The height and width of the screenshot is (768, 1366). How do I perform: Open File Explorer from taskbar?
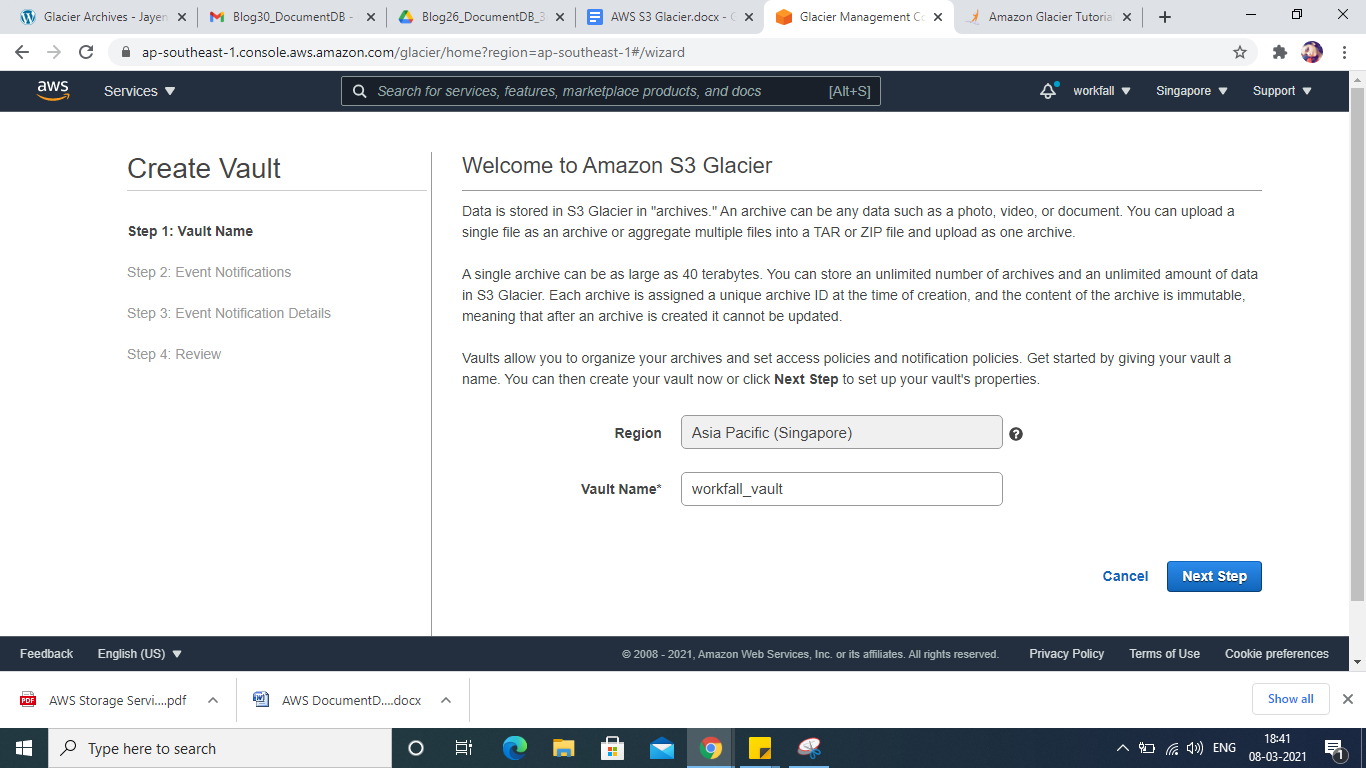coord(563,748)
